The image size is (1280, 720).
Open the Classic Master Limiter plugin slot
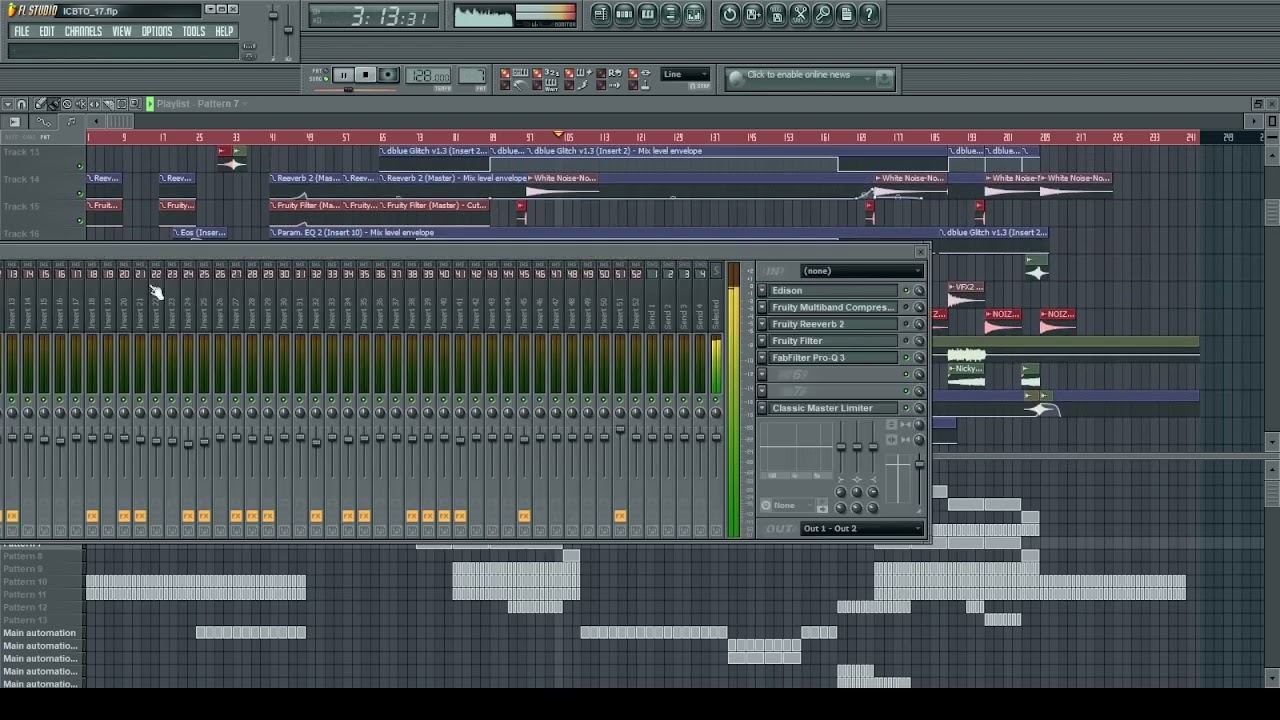coord(833,408)
